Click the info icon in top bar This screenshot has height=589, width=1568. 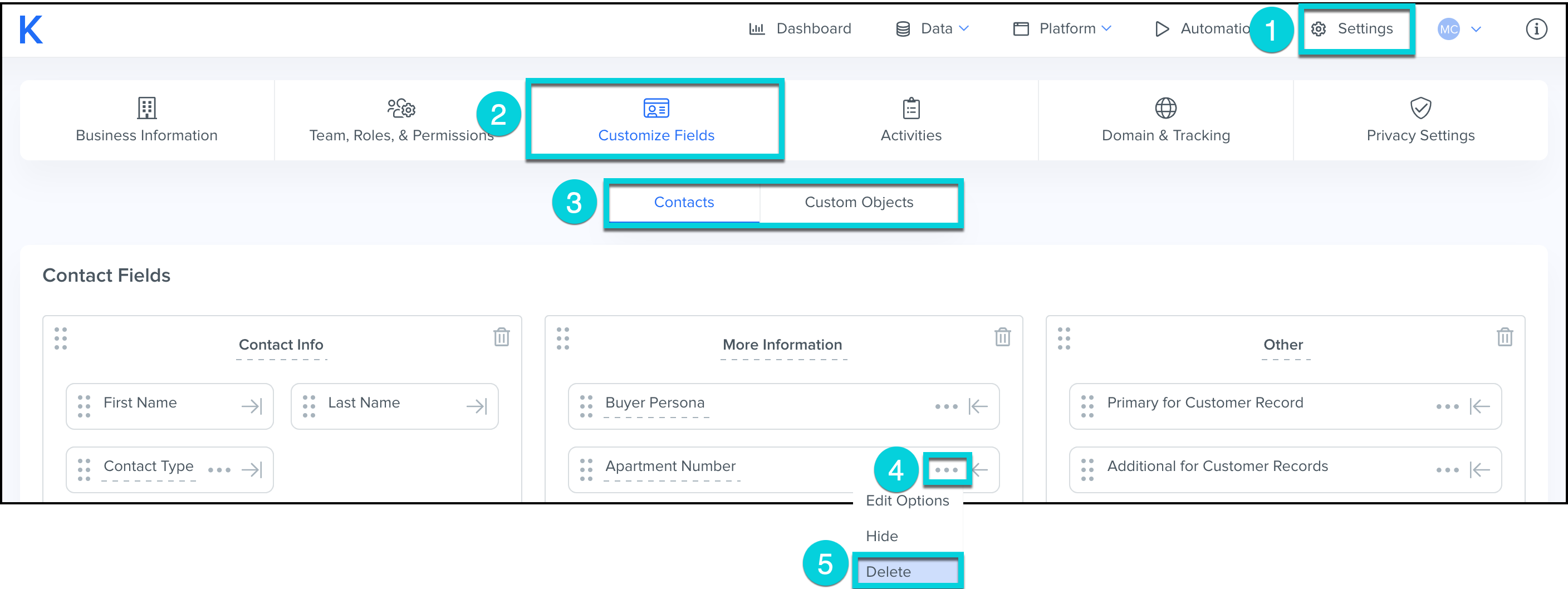tap(1535, 28)
